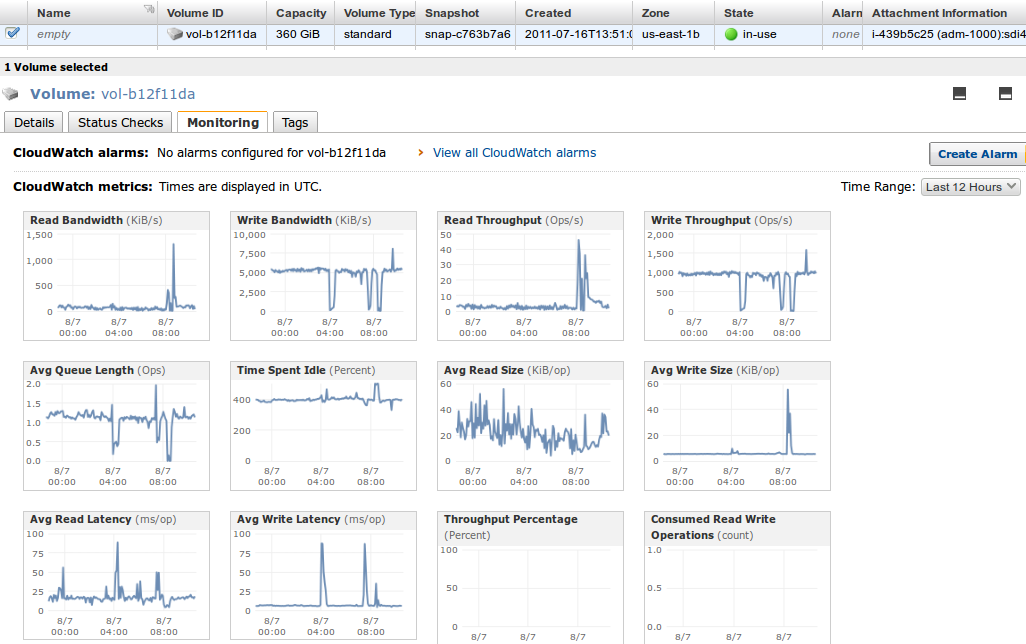Click the us-east-1b zone cell
This screenshot has width=1026, height=644.
click(x=671, y=34)
